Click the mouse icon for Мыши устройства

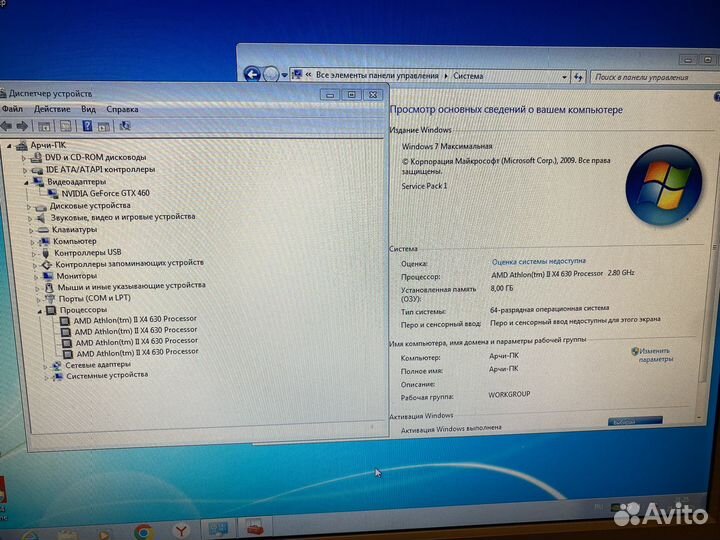coord(49,288)
